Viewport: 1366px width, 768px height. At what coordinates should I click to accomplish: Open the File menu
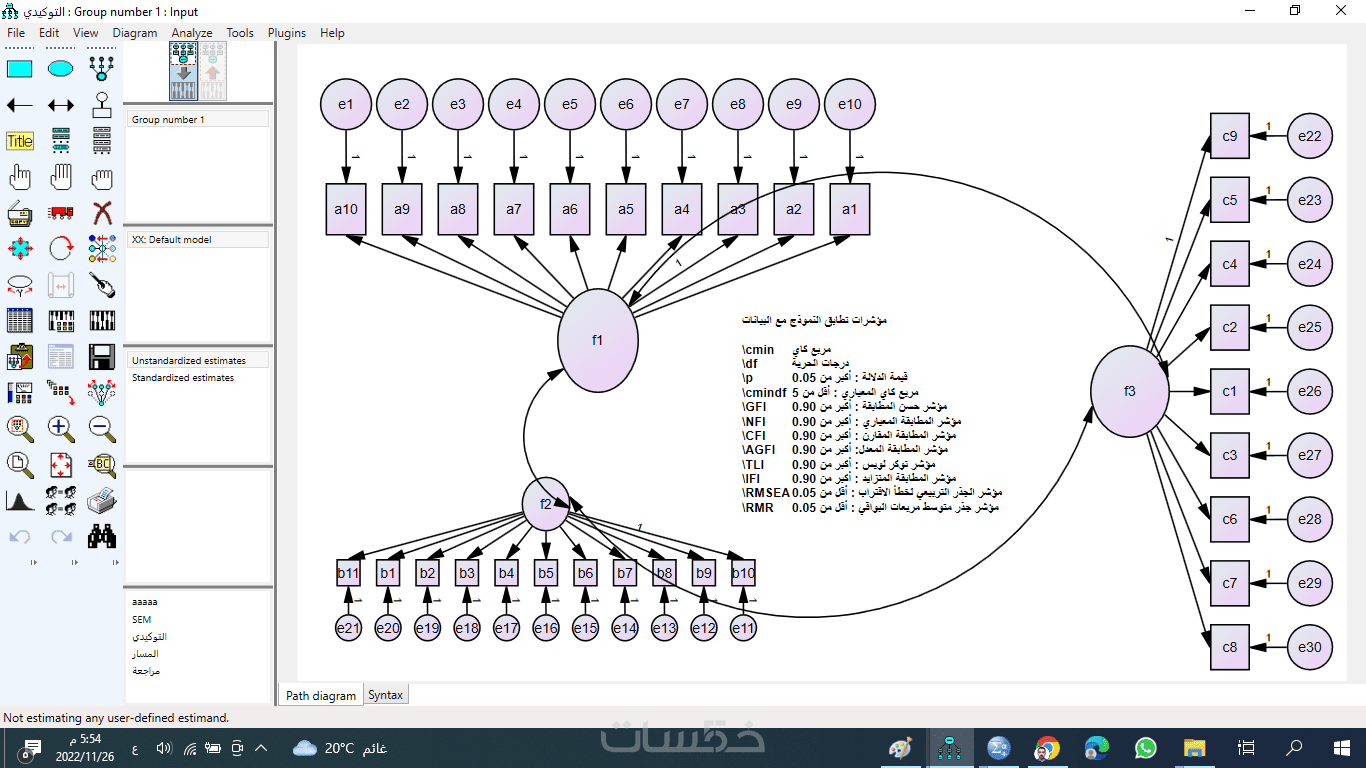tap(16, 33)
